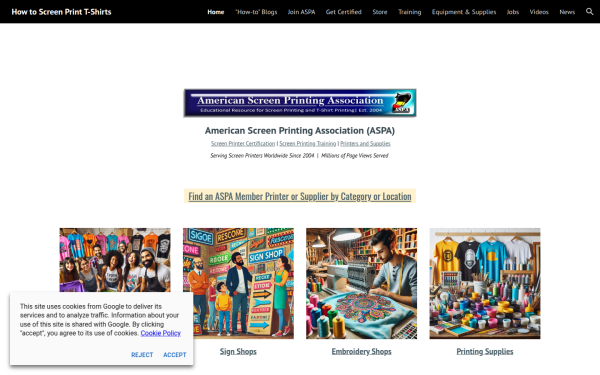600x375 pixels.
Task: Open the sign shop illustration image
Action: point(238,284)
